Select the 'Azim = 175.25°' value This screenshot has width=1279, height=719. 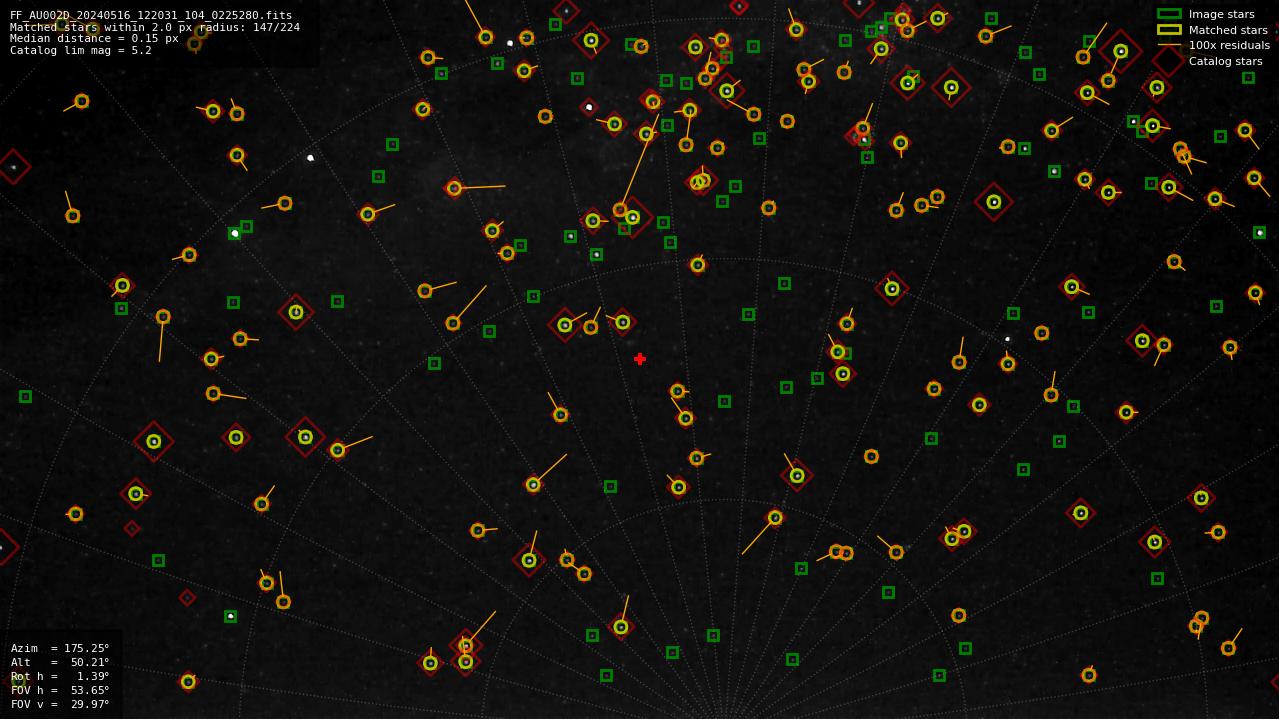click(60, 648)
